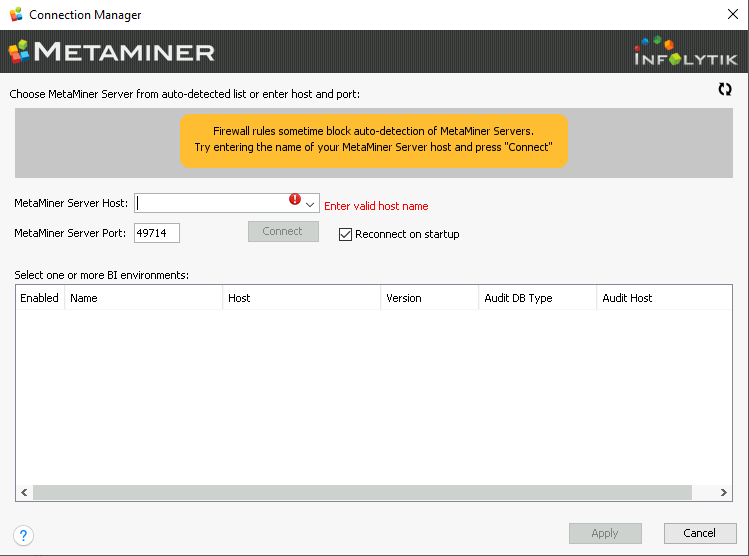Click the MetaMiner logo in the banner
749x556 pixels.
[x=112, y=52]
